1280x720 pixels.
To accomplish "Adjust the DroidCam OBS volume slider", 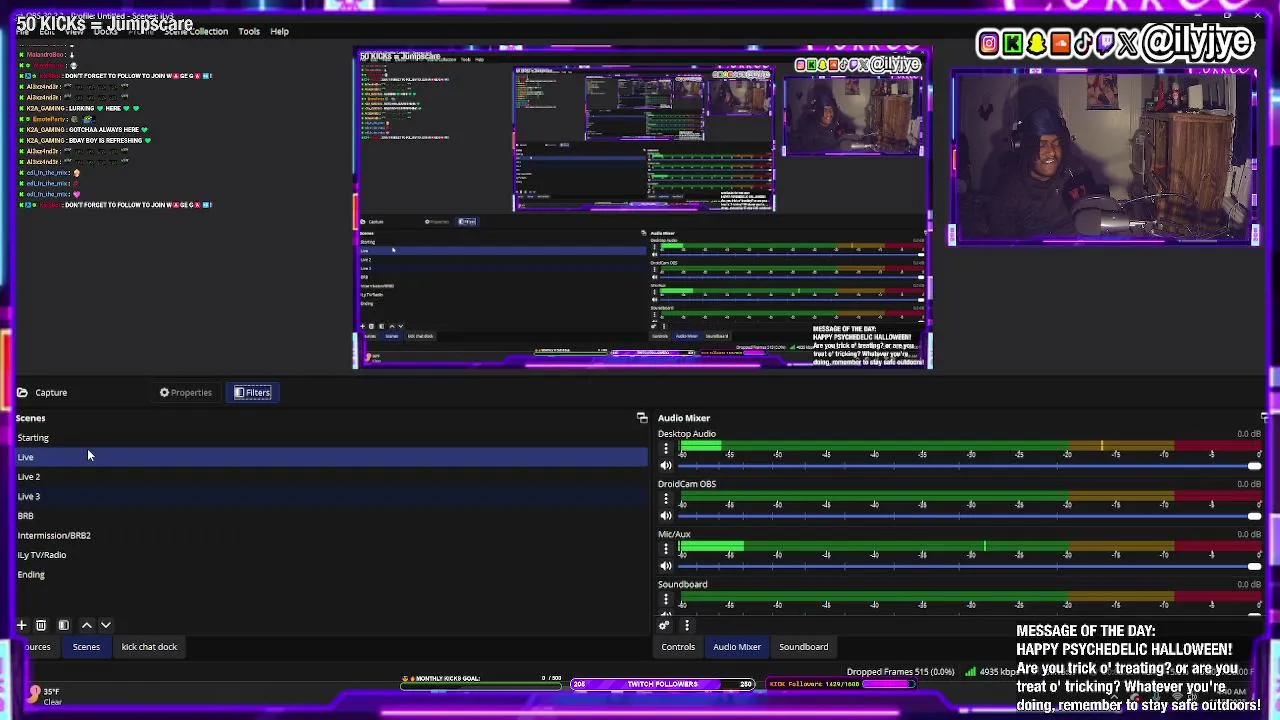I will (x=968, y=516).
